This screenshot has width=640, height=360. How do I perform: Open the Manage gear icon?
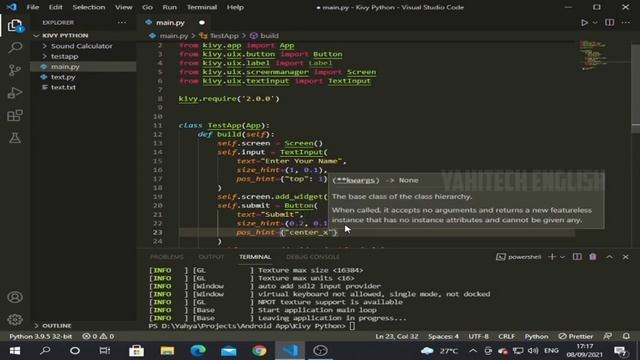[x=15, y=319]
